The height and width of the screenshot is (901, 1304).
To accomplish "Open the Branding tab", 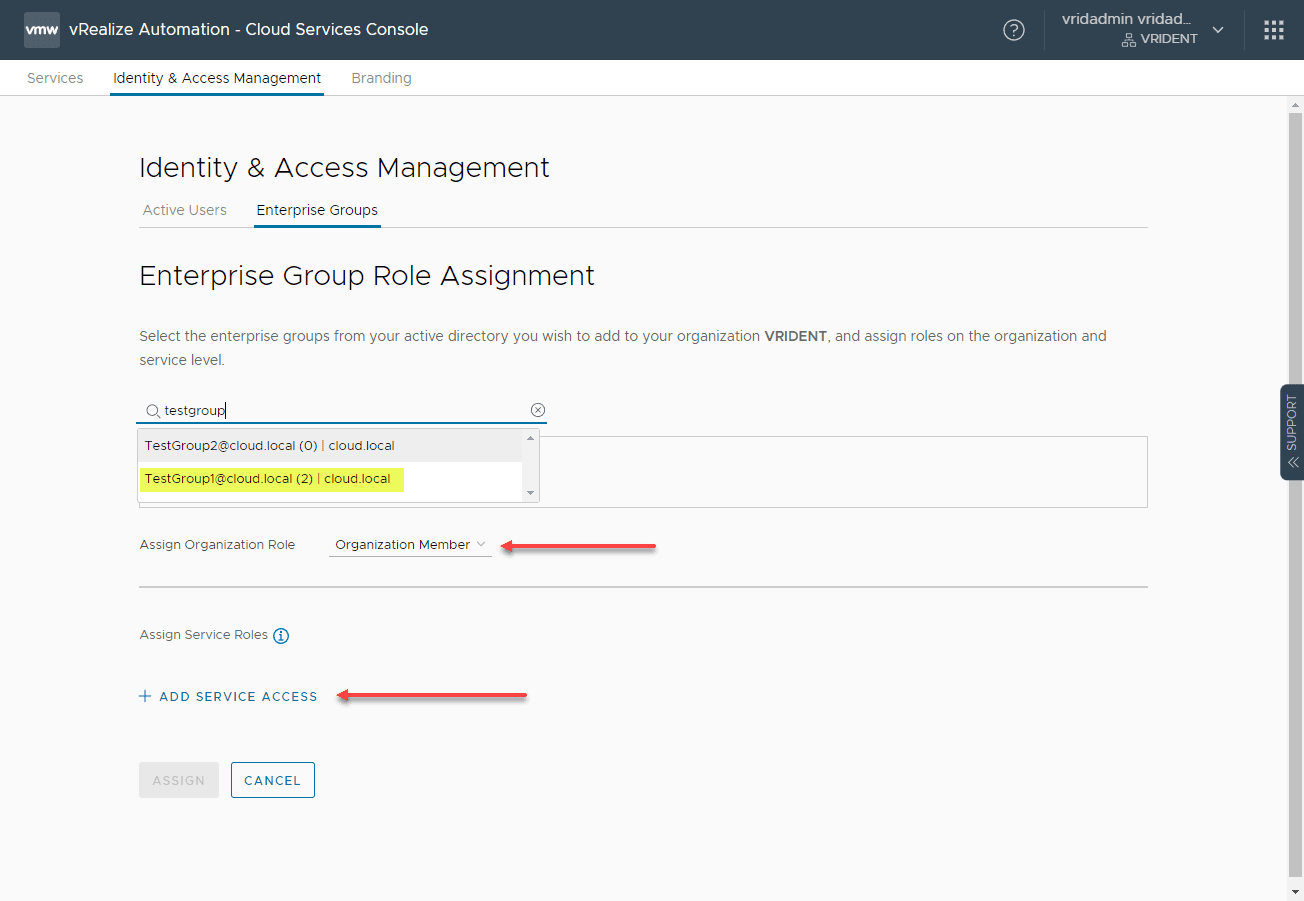I will click(x=381, y=78).
